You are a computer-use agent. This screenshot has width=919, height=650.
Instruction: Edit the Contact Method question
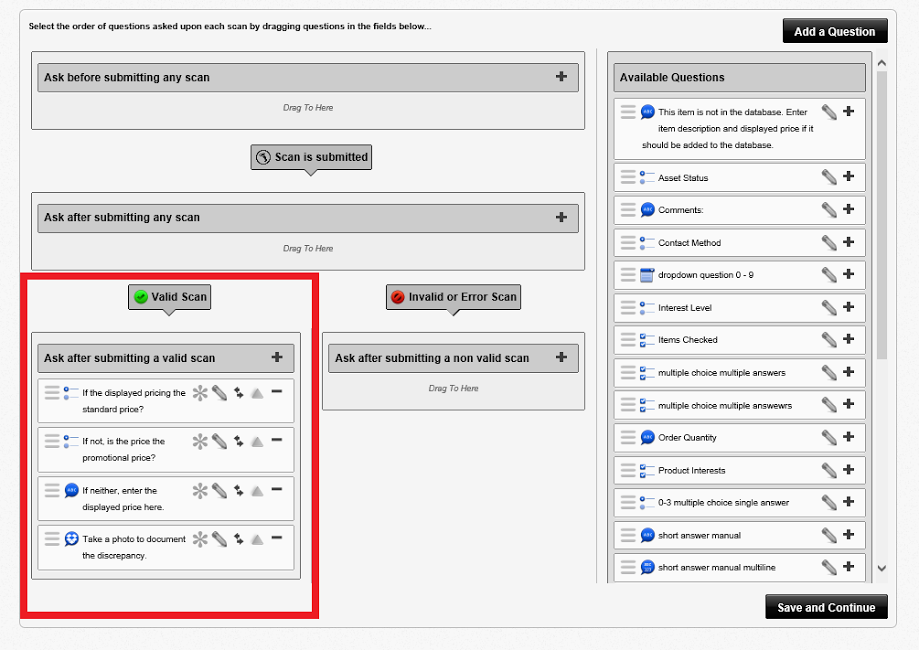829,243
